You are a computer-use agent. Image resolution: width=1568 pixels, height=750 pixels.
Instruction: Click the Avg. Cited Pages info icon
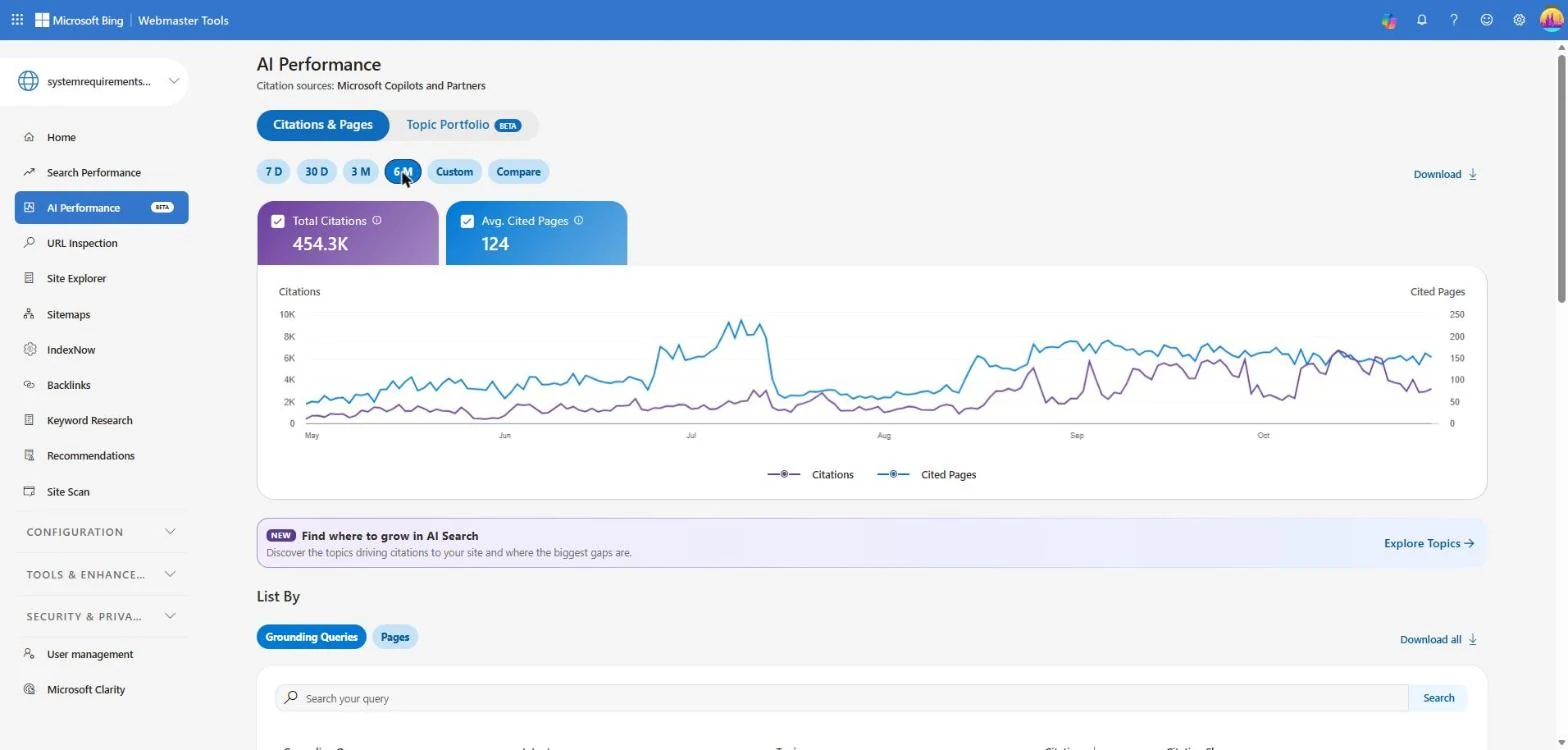pyautogui.click(x=579, y=221)
